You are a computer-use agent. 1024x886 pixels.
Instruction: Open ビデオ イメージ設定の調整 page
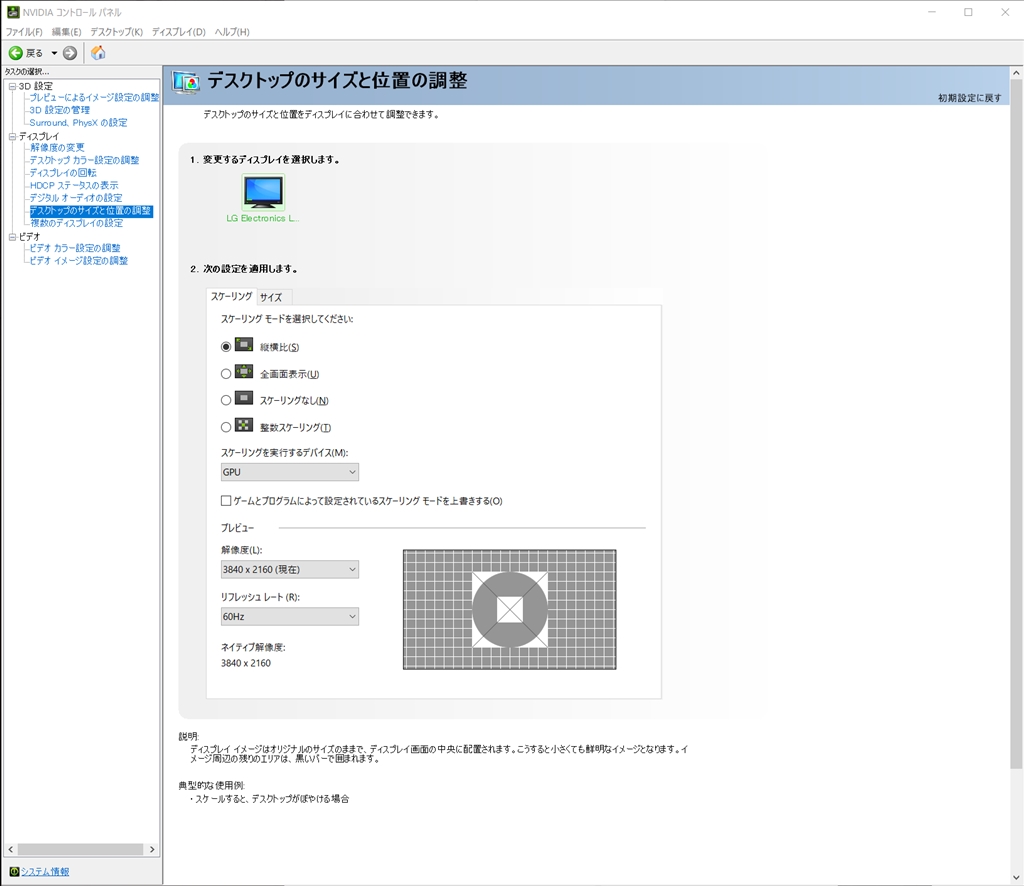pyautogui.click(x=78, y=261)
